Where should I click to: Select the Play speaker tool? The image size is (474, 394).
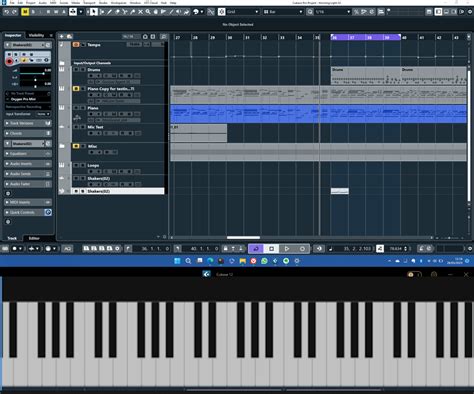[x=179, y=12]
